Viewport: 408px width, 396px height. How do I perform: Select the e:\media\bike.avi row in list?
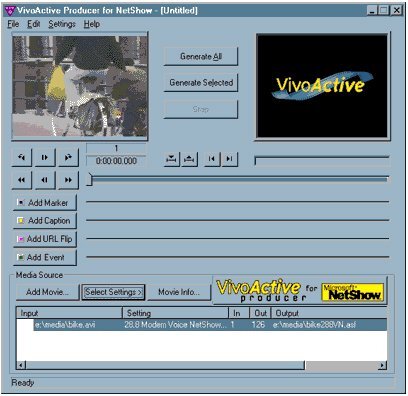pyautogui.click(x=202, y=325)
